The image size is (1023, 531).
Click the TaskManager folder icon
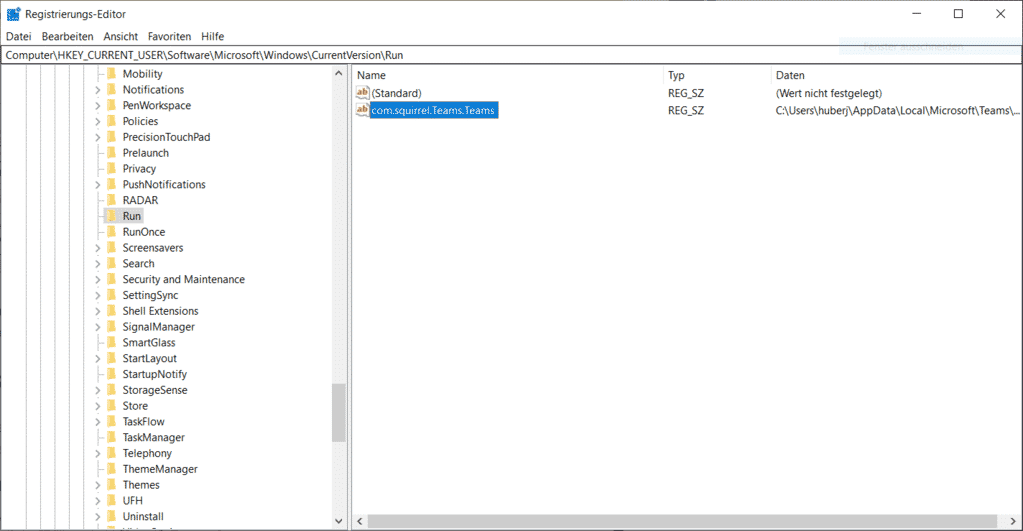click(112, 438)
